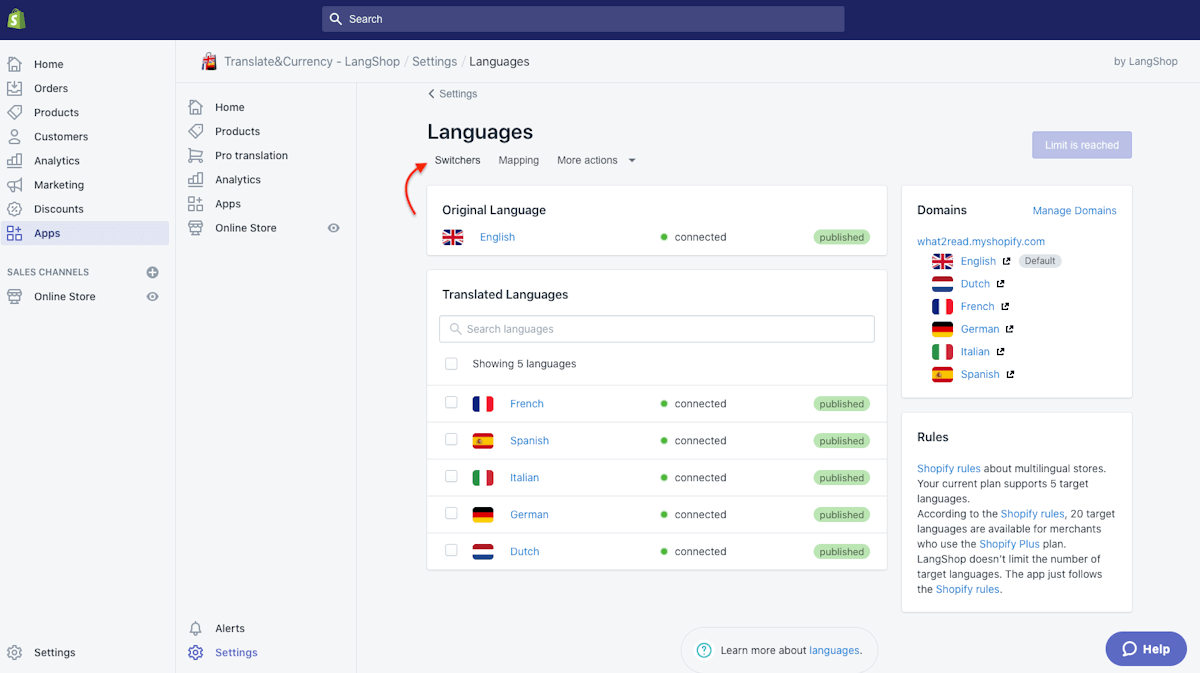1200x673 pixels.
Task: Open Pro translation cart icon
Action: coord(195,155)
